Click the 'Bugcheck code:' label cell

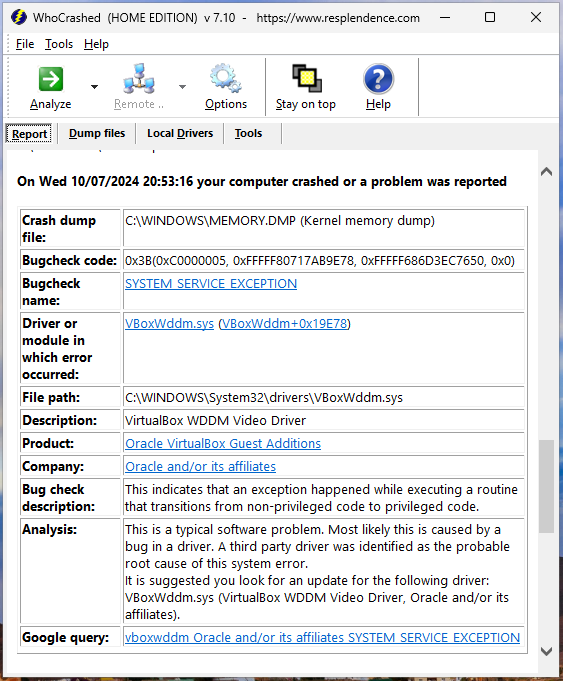point(70,261)
